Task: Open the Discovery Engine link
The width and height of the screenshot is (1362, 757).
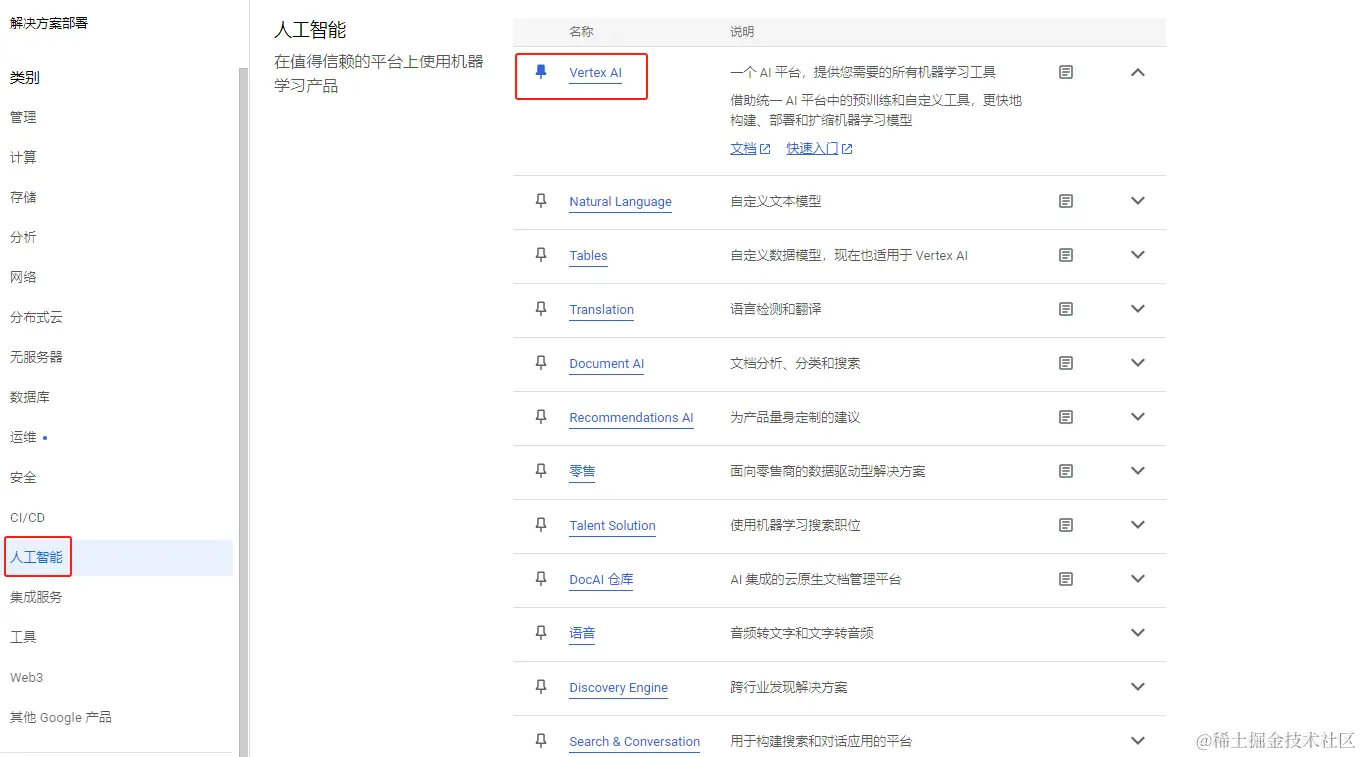Action: [x=618, y=688]
